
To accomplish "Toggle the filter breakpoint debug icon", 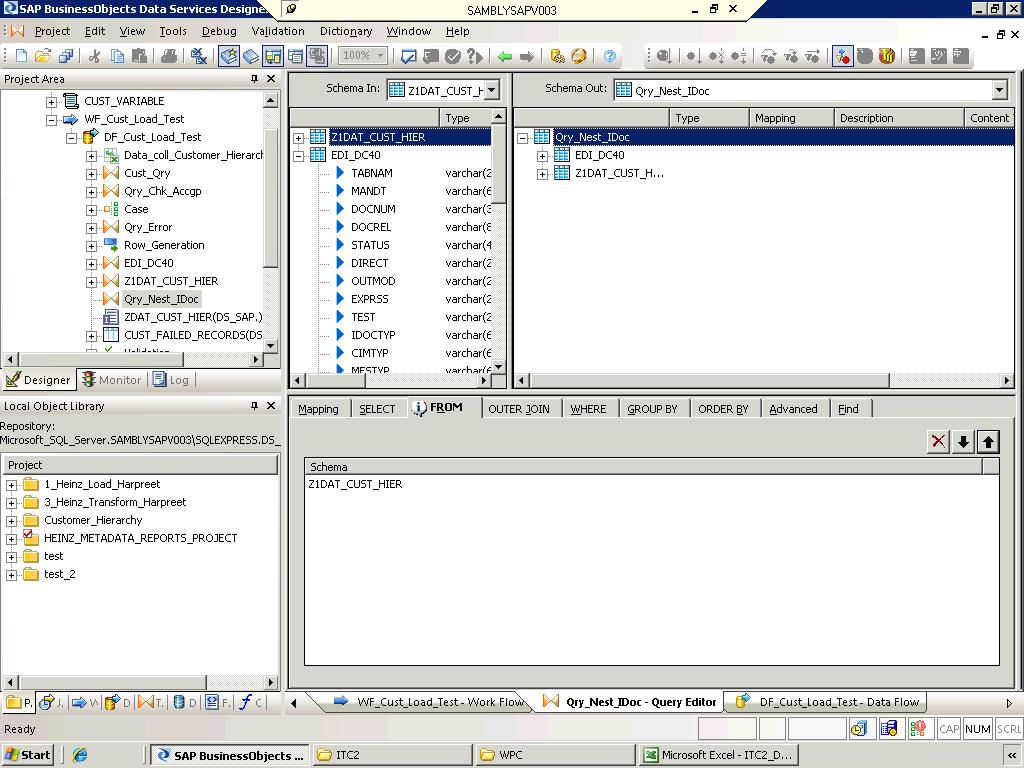I will 842,56.
